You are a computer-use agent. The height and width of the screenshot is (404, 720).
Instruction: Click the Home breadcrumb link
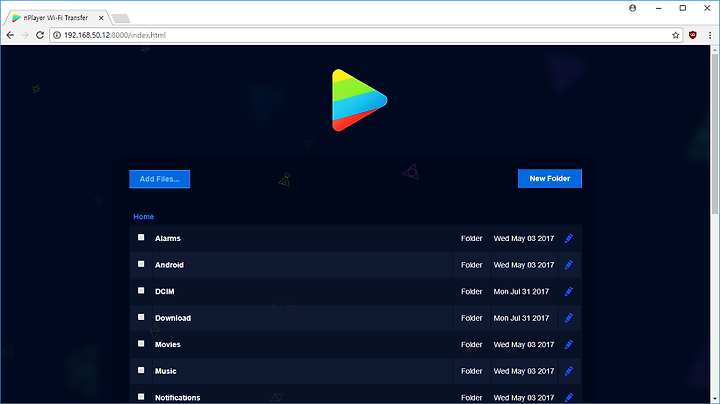pyautogui.click(x=143, y=217)
